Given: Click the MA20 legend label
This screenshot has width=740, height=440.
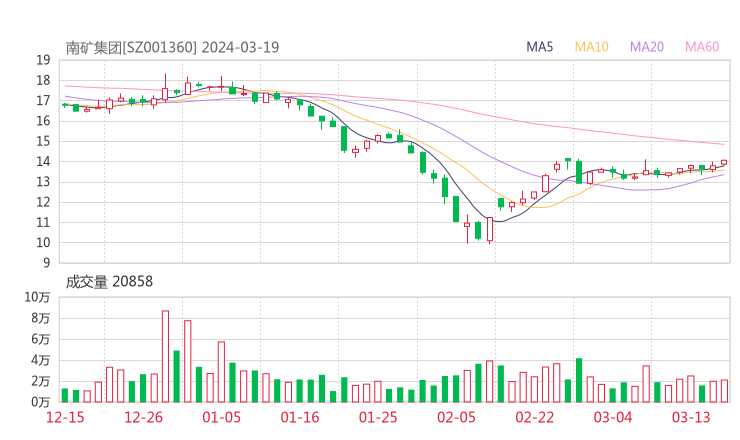Looking at the screenshot, I should coord(647,47).
